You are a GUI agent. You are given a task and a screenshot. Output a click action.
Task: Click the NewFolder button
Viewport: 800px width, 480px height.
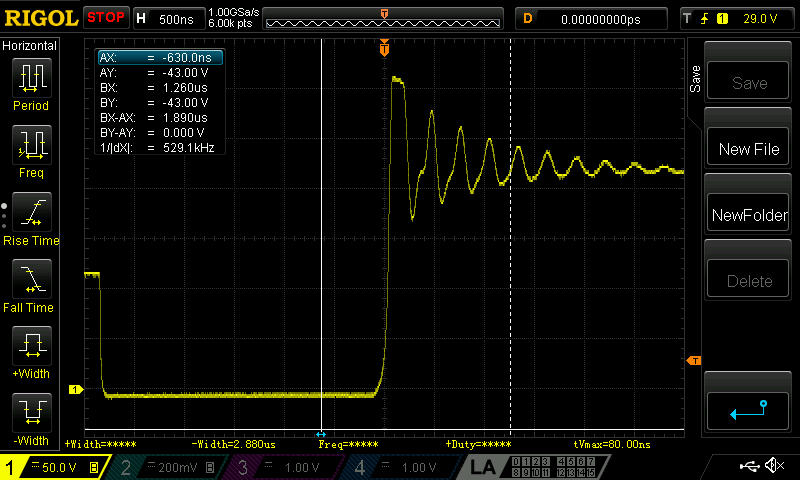748,215
